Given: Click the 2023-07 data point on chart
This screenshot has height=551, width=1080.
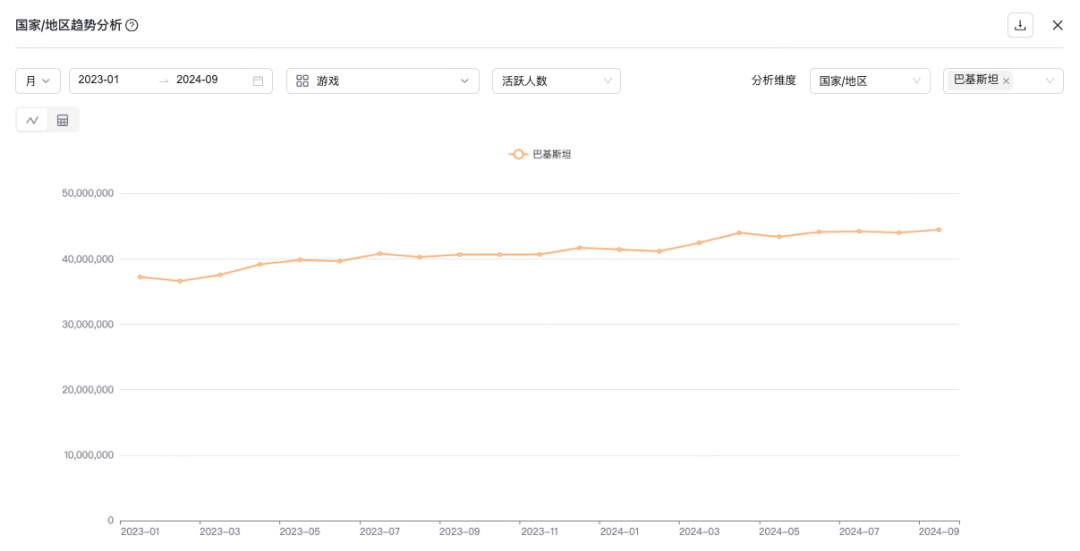Looking at the screenshot, I should 380,254.
